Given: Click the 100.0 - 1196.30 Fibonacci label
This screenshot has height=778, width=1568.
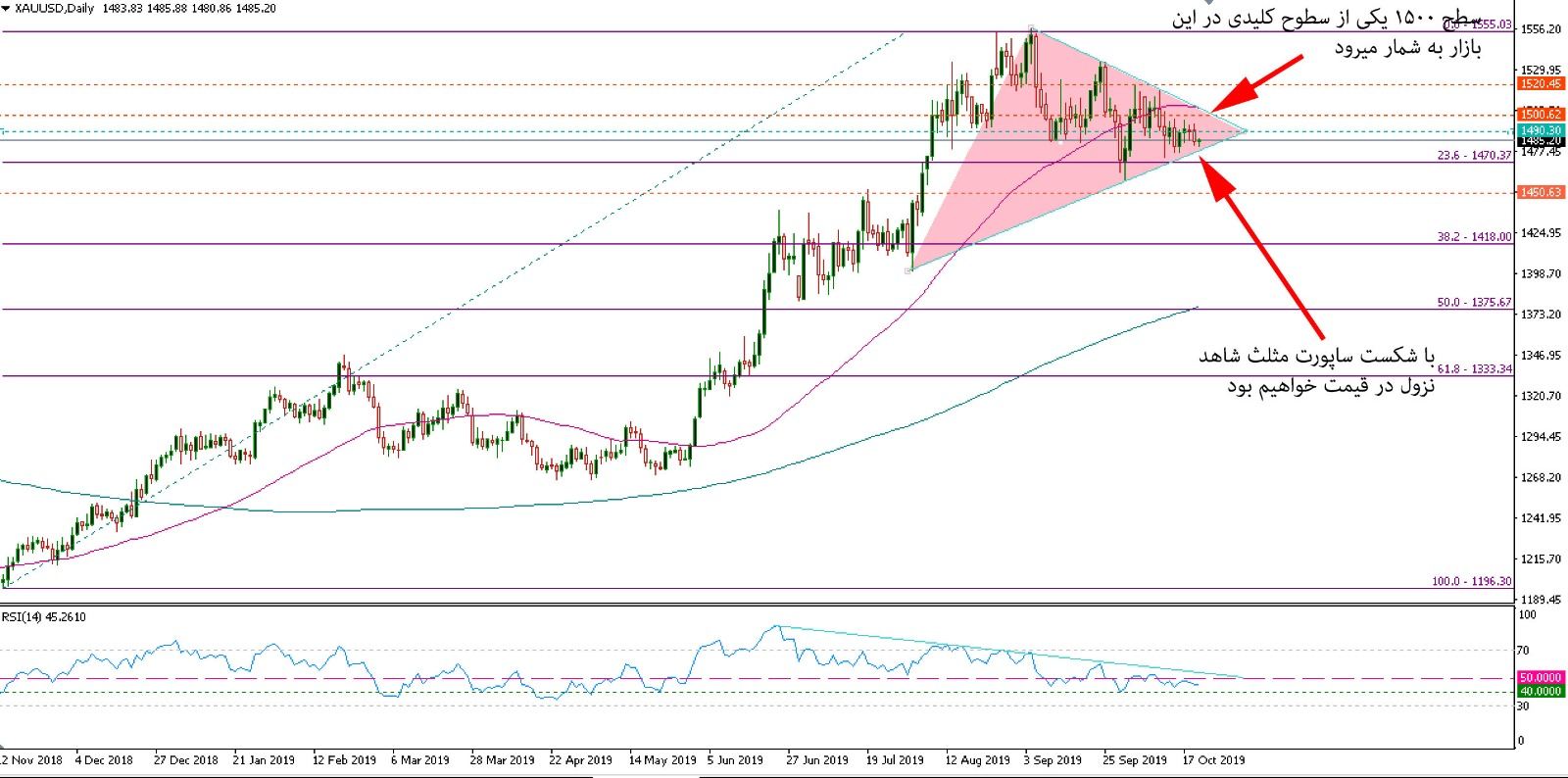Looking at the screenshot, I should click(1472, 581).
